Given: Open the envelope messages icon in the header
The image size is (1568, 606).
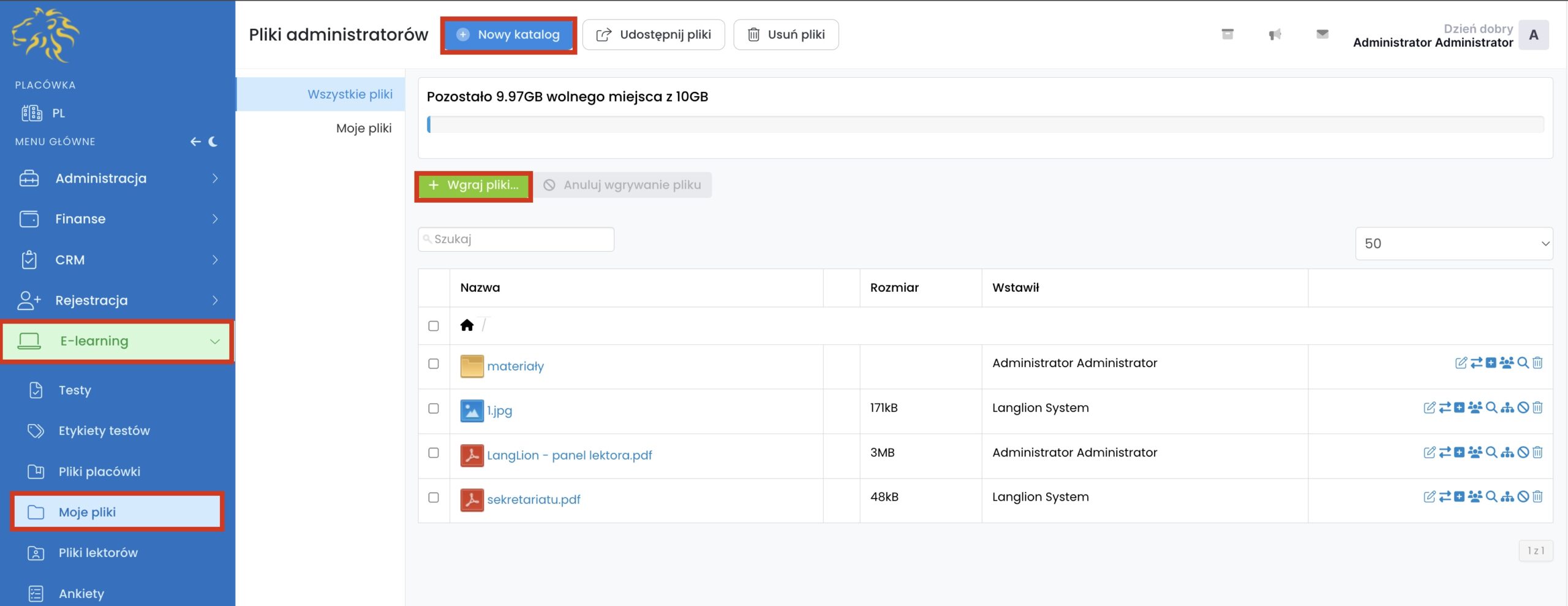Looking at the screenshot, I should tap(1322, 34).
